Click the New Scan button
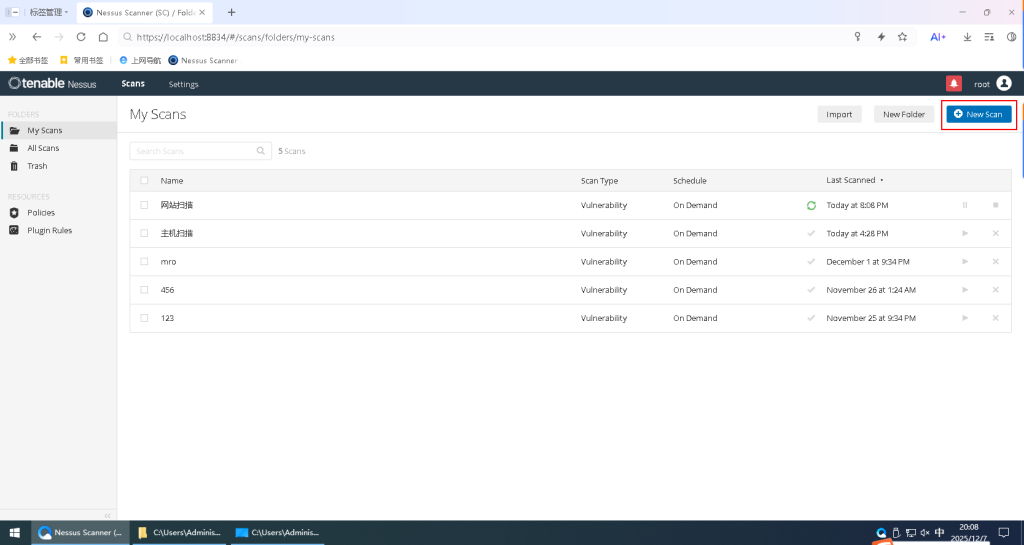The width and height of the screenshot is (1024, 545). (979, 114)
